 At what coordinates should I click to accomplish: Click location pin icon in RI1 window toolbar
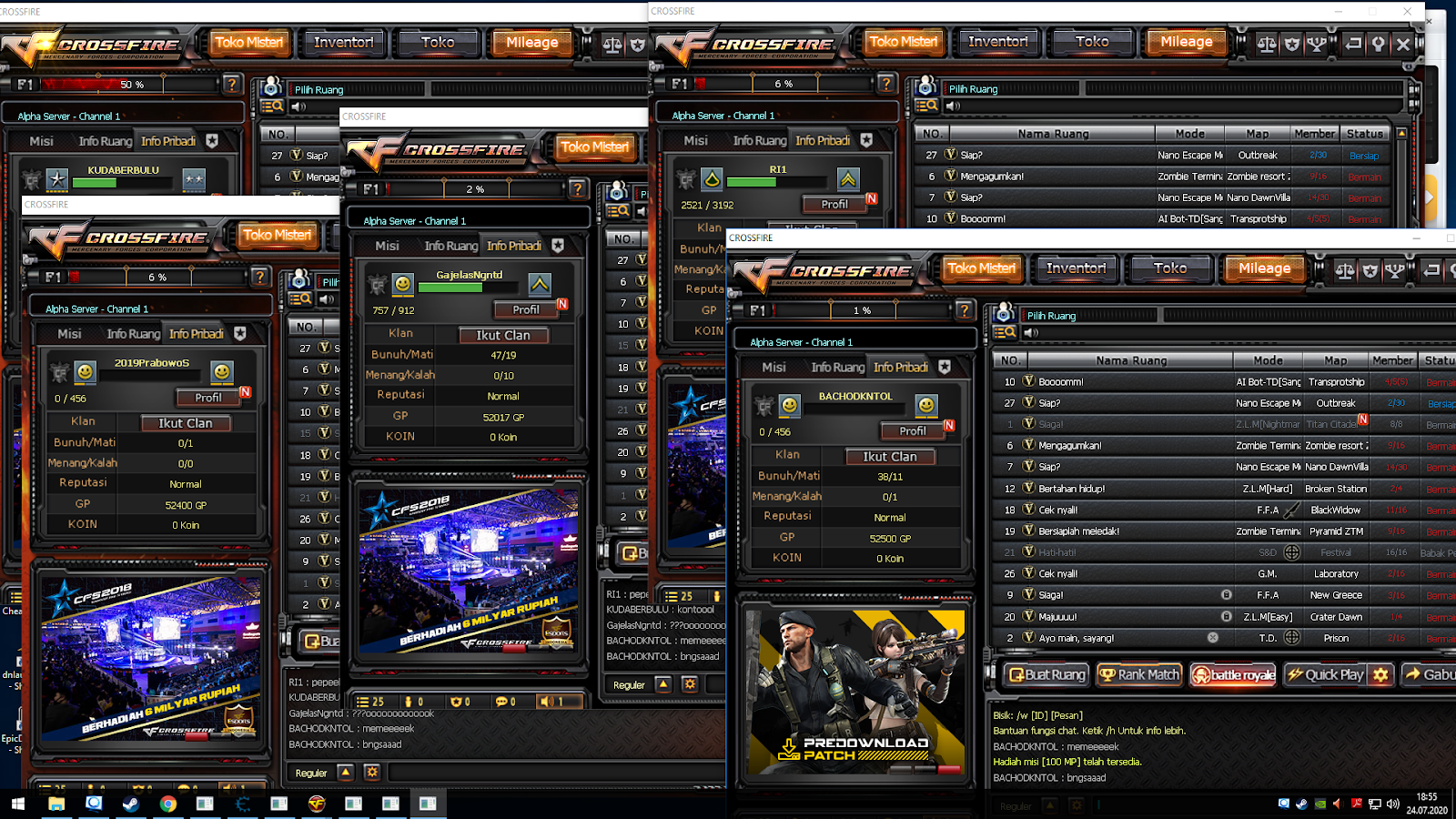click(x=1379, y=44)
